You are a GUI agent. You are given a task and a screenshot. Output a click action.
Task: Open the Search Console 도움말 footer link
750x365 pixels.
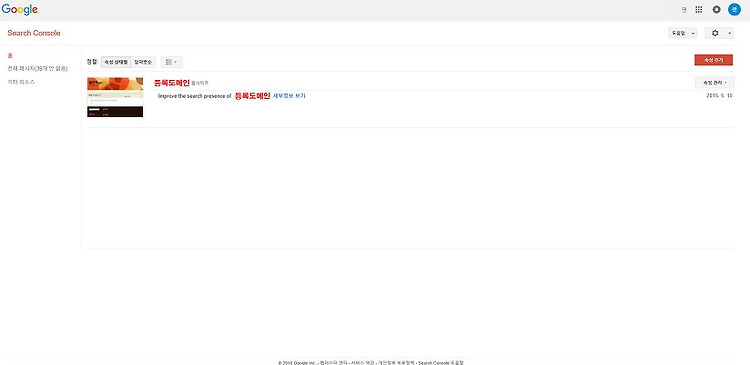pyautogui.click(x=441, y=363)
